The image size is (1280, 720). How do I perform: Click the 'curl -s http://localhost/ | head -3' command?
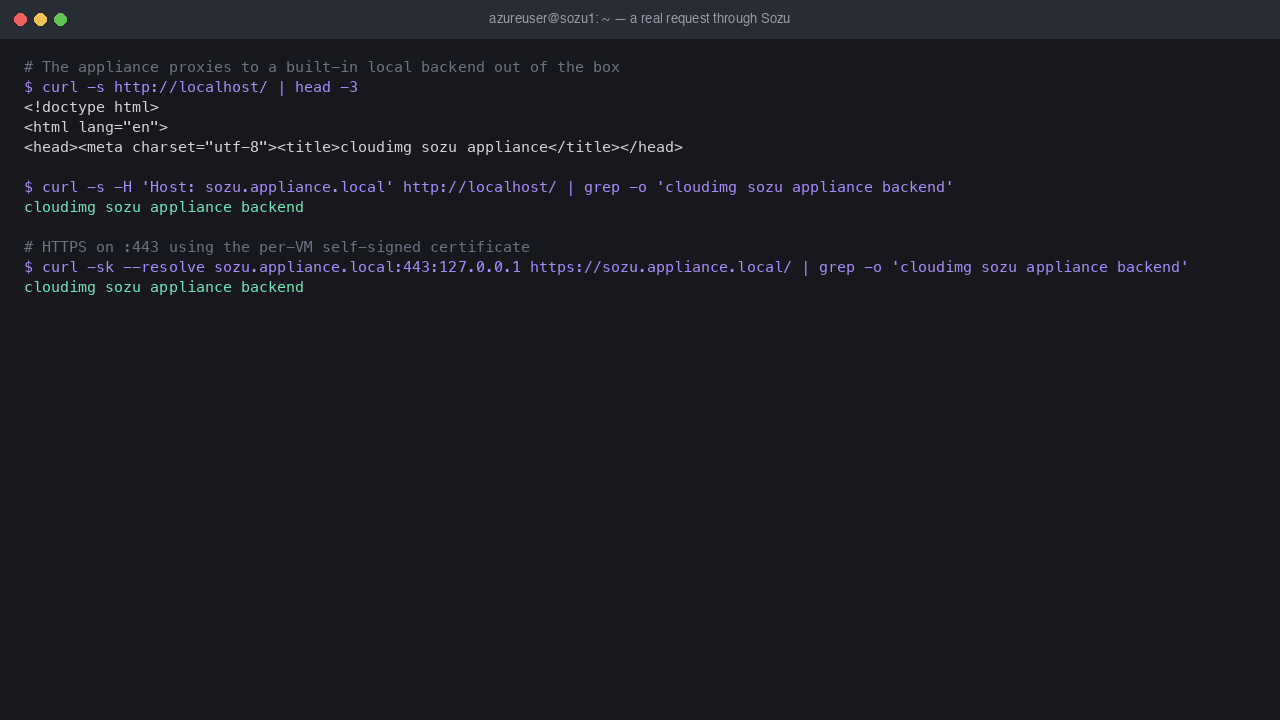[191, 87]
